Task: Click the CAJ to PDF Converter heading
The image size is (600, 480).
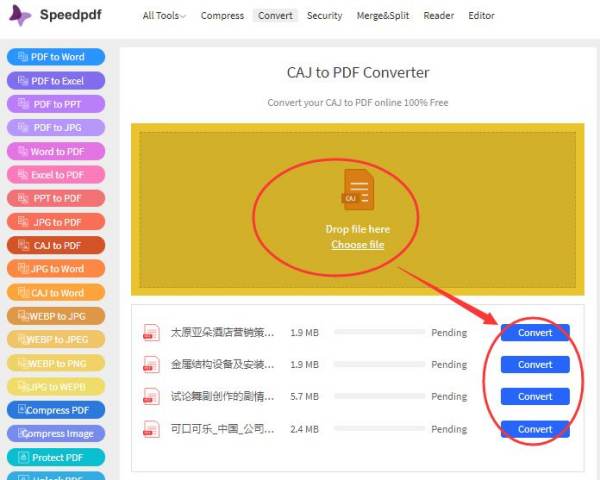Action: [x=358, y=73]
